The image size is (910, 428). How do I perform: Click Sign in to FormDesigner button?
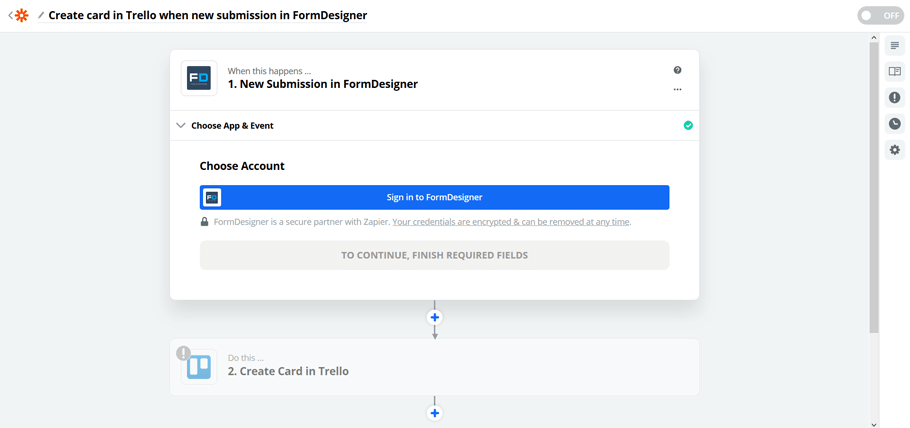[435, 197]
